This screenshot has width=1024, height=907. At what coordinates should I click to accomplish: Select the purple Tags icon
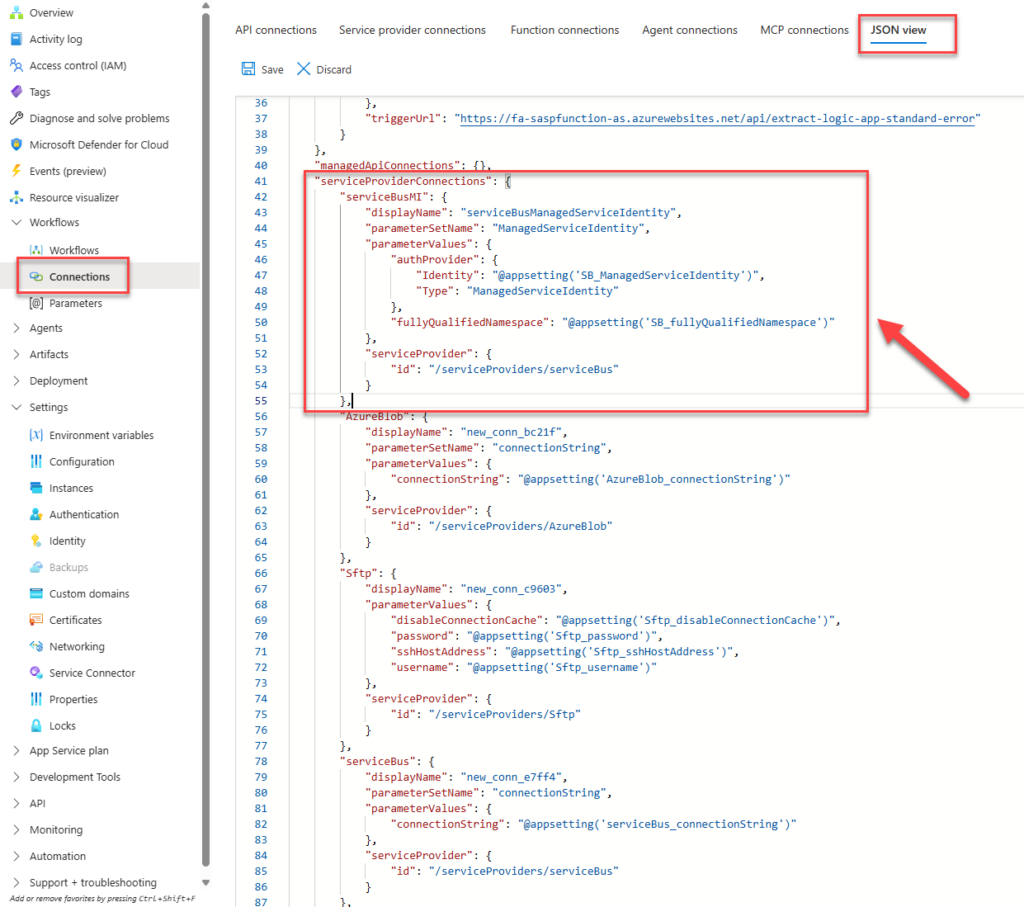coord(16,92)
